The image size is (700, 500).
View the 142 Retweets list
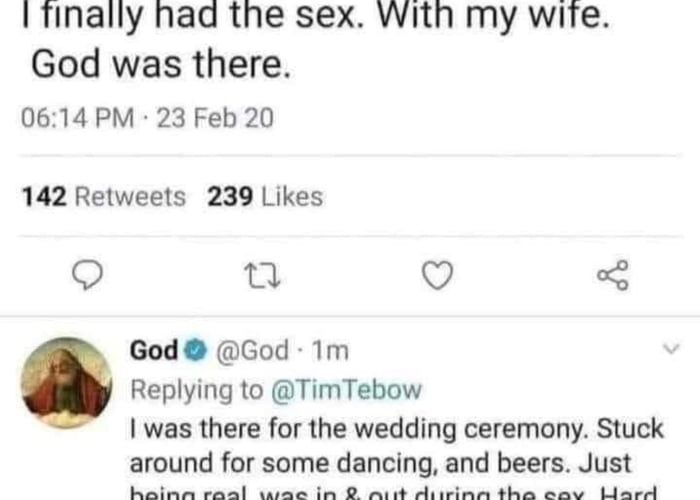click(x=104, y=197)
